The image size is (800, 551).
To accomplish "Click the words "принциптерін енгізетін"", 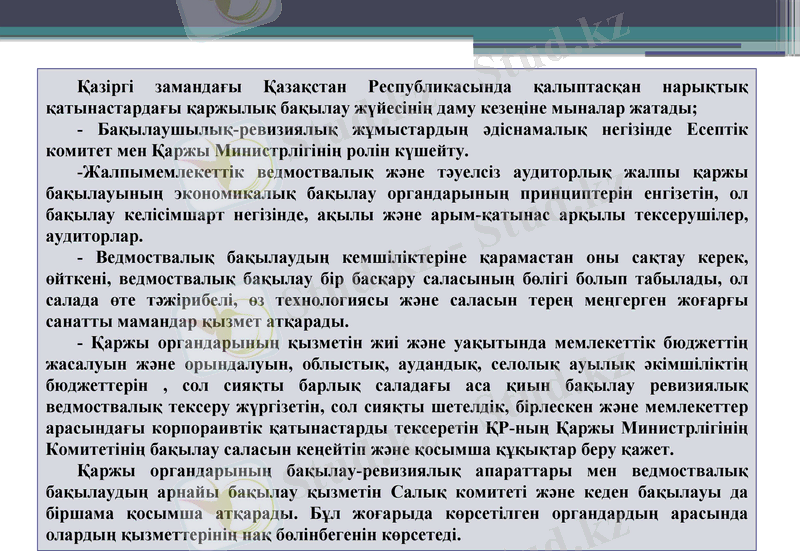I will point(619,194).
